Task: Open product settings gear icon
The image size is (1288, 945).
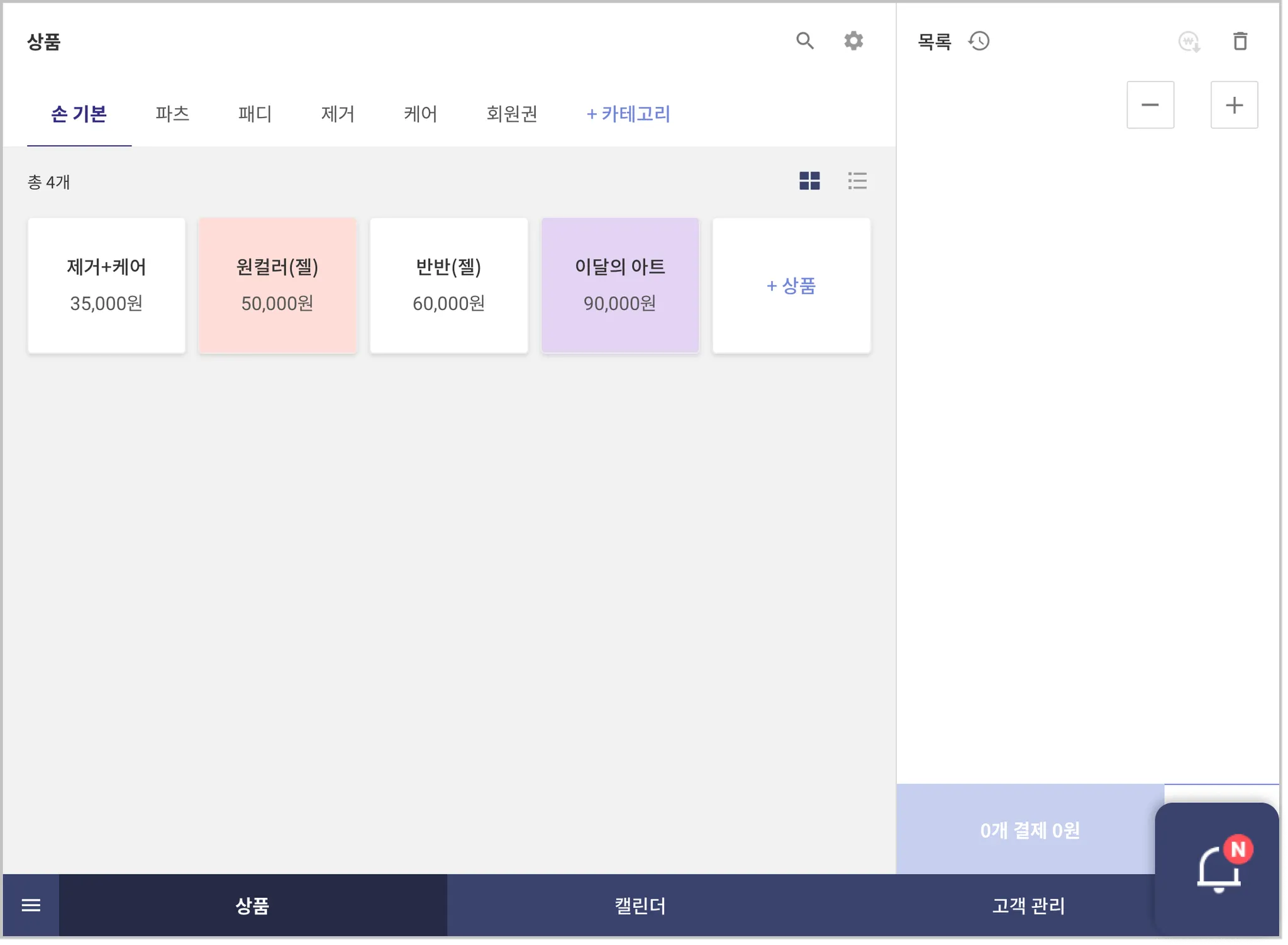Action: (x=853, y=41)
